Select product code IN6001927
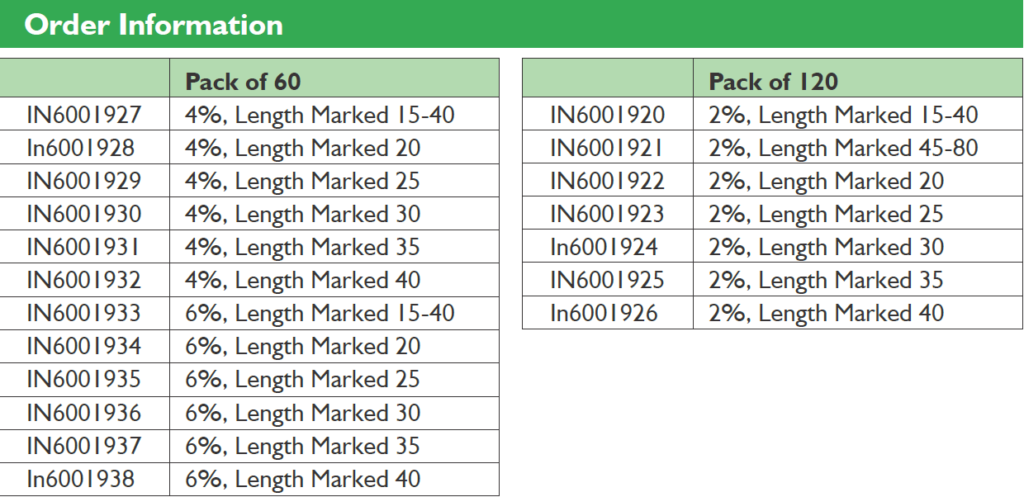 pos(84,115)
